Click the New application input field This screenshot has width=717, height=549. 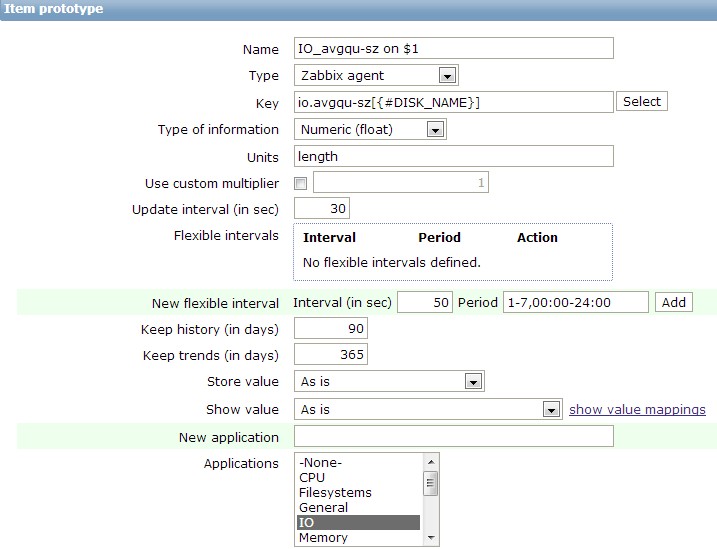pos(454,436)
